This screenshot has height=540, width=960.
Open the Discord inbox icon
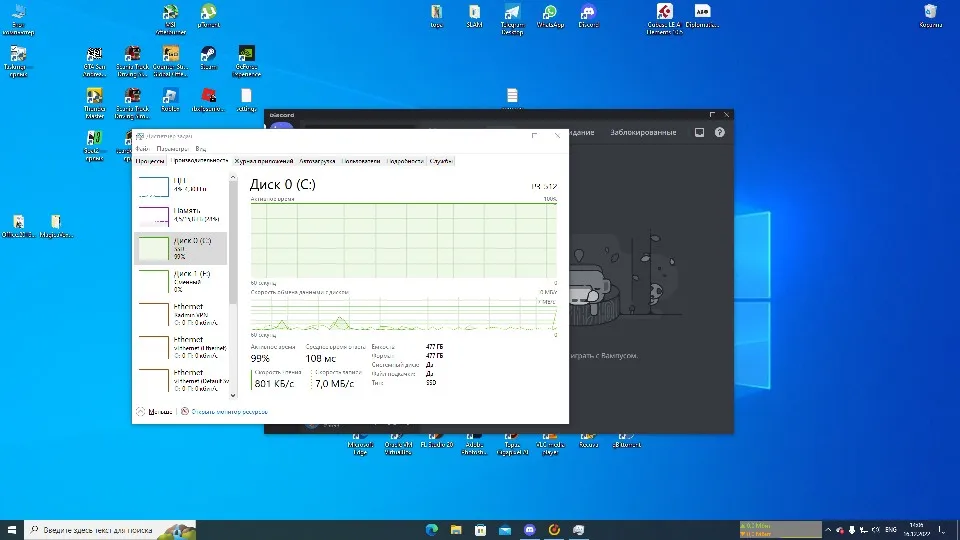(x=700, y=132)
